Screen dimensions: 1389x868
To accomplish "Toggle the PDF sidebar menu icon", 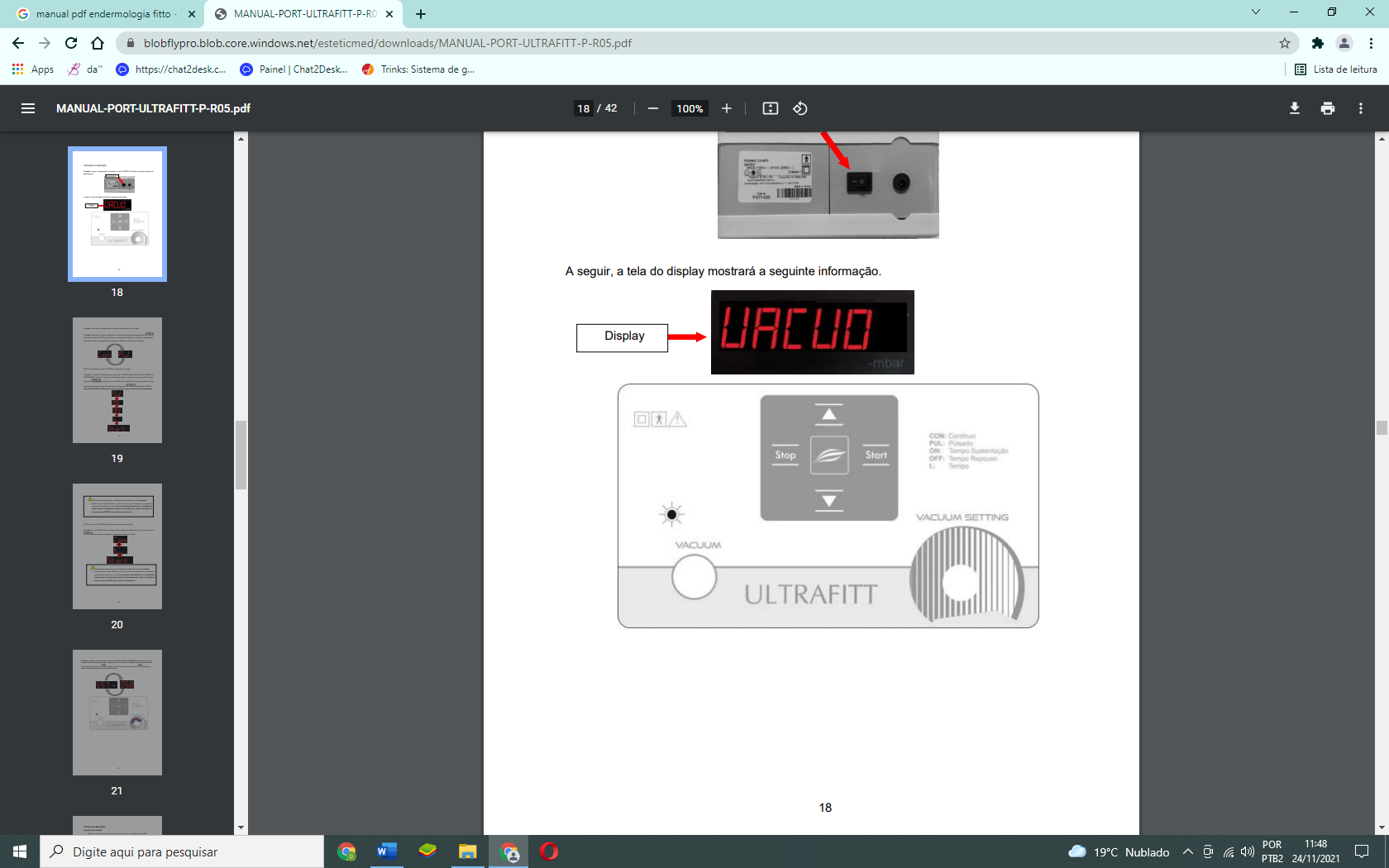I will point(28,108).
